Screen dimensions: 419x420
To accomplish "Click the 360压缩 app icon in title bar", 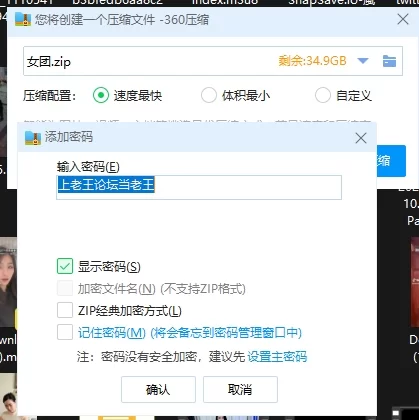I will point(23,19).
